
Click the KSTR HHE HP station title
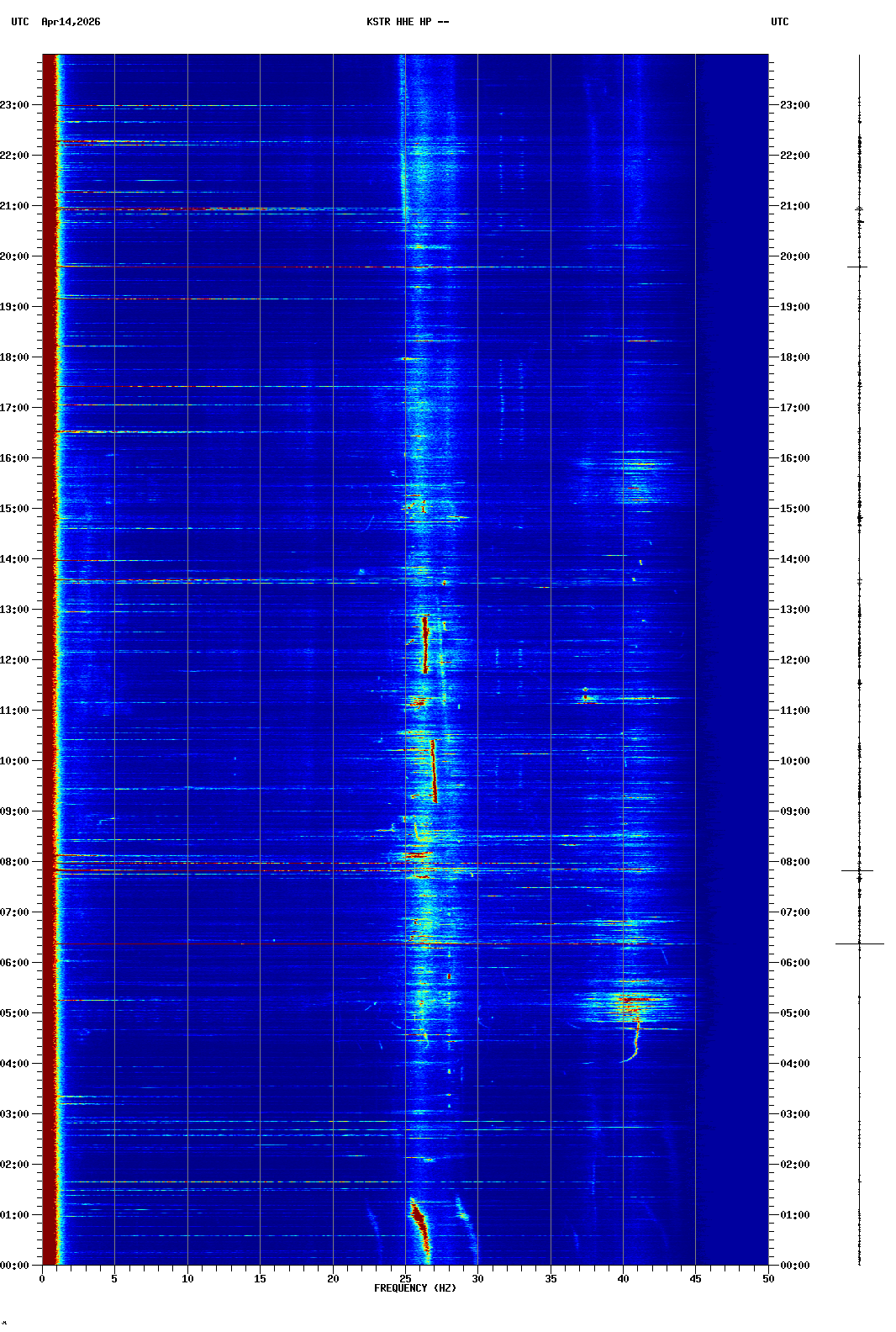(407, 22)
